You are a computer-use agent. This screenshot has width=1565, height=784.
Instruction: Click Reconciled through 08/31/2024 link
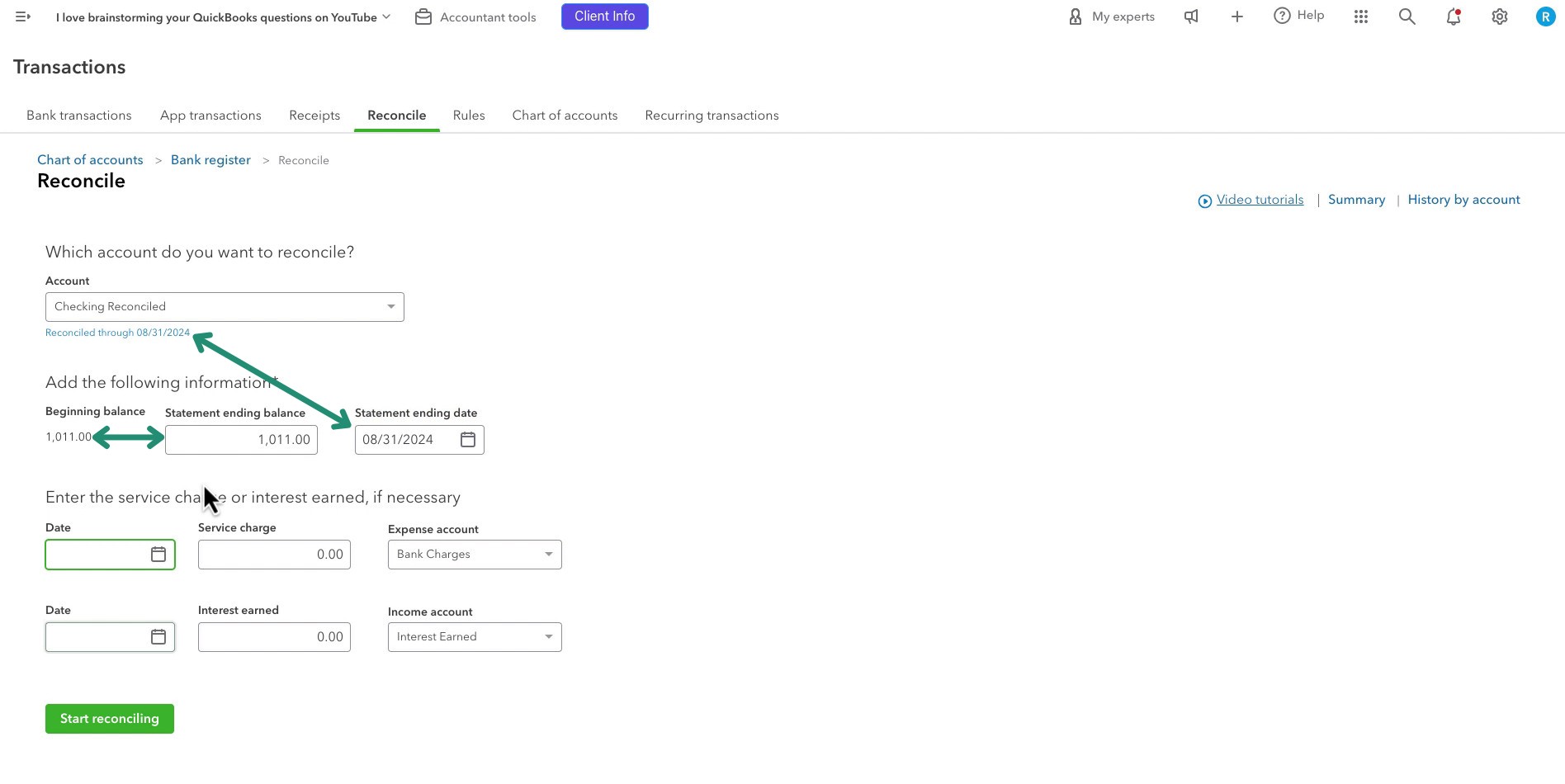tap(117, 333)
